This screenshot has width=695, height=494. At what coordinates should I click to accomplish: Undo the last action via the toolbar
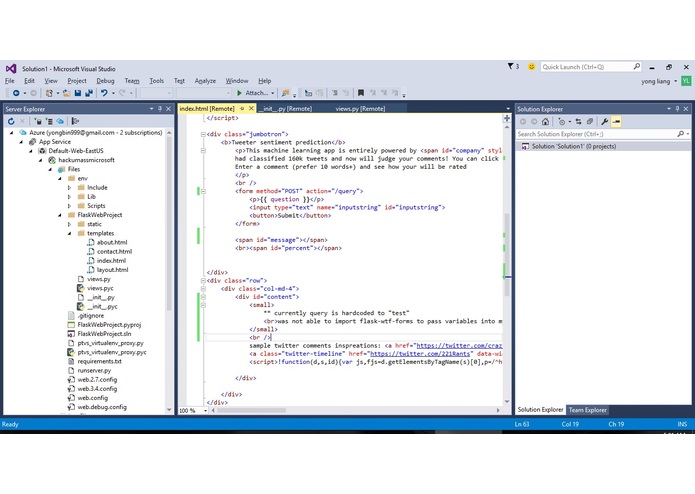coord(104,93)
